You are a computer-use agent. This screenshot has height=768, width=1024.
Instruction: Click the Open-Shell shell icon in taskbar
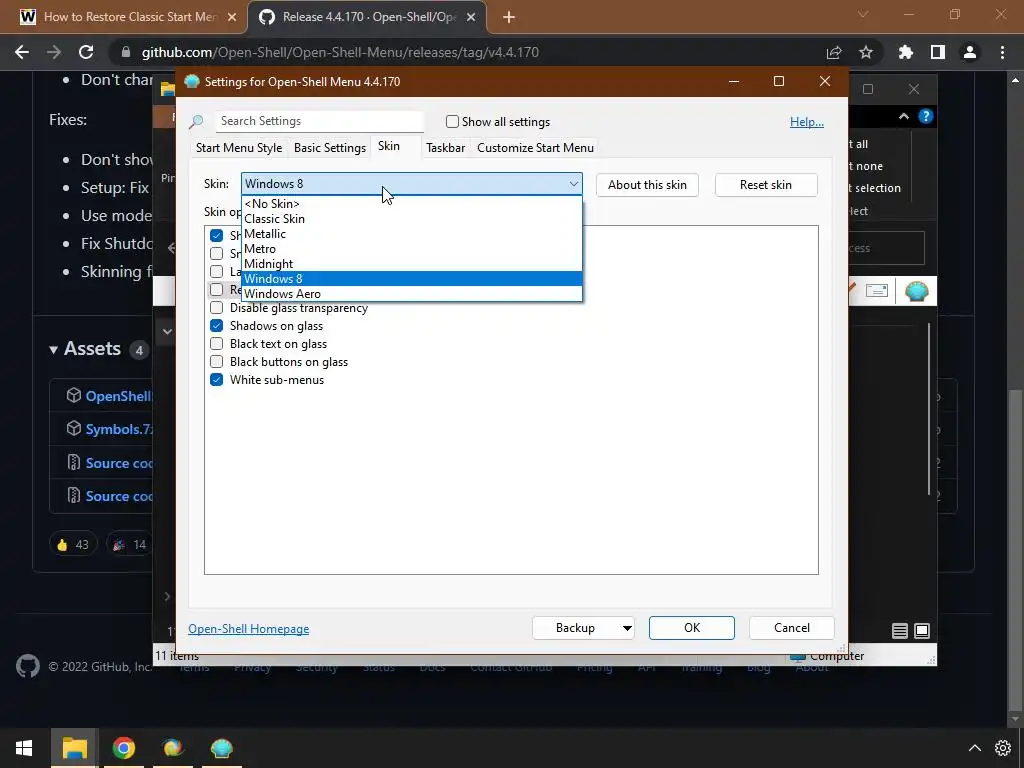pyautogui.click(x=222, y=748)
